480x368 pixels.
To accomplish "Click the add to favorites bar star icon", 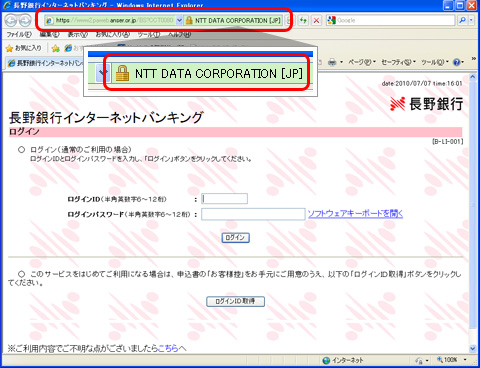I will 56,49.
